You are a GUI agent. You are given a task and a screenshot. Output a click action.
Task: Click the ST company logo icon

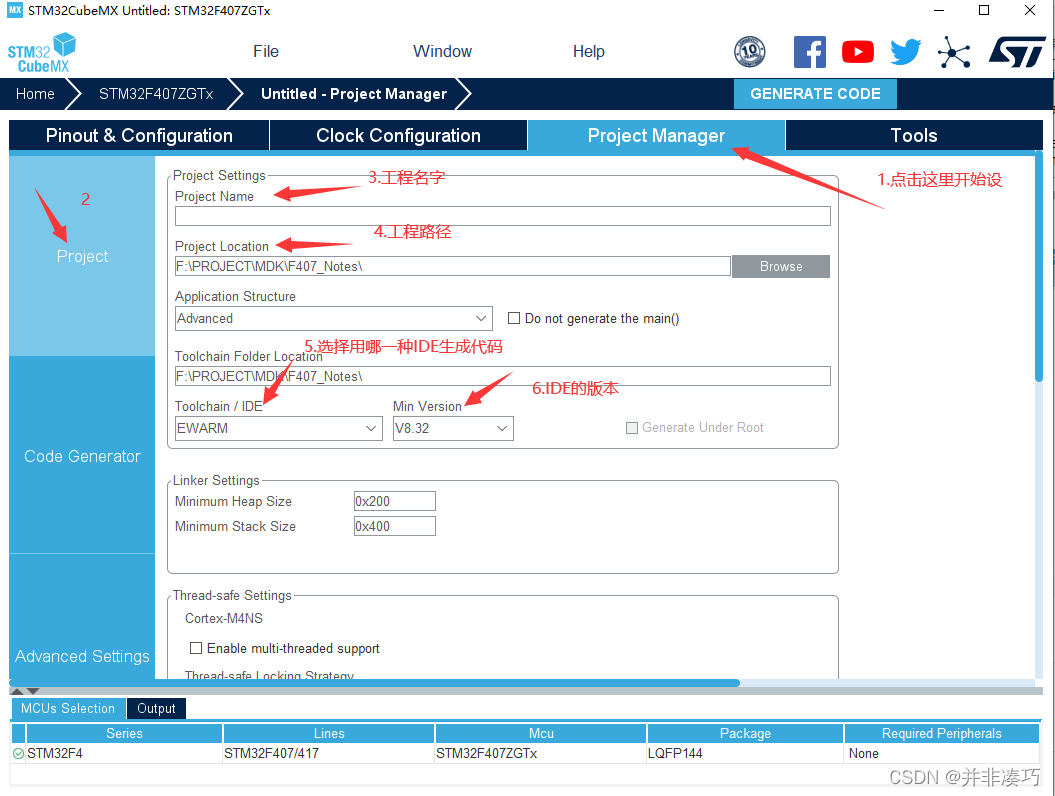pyautogui.click(x=1017, y=52)
